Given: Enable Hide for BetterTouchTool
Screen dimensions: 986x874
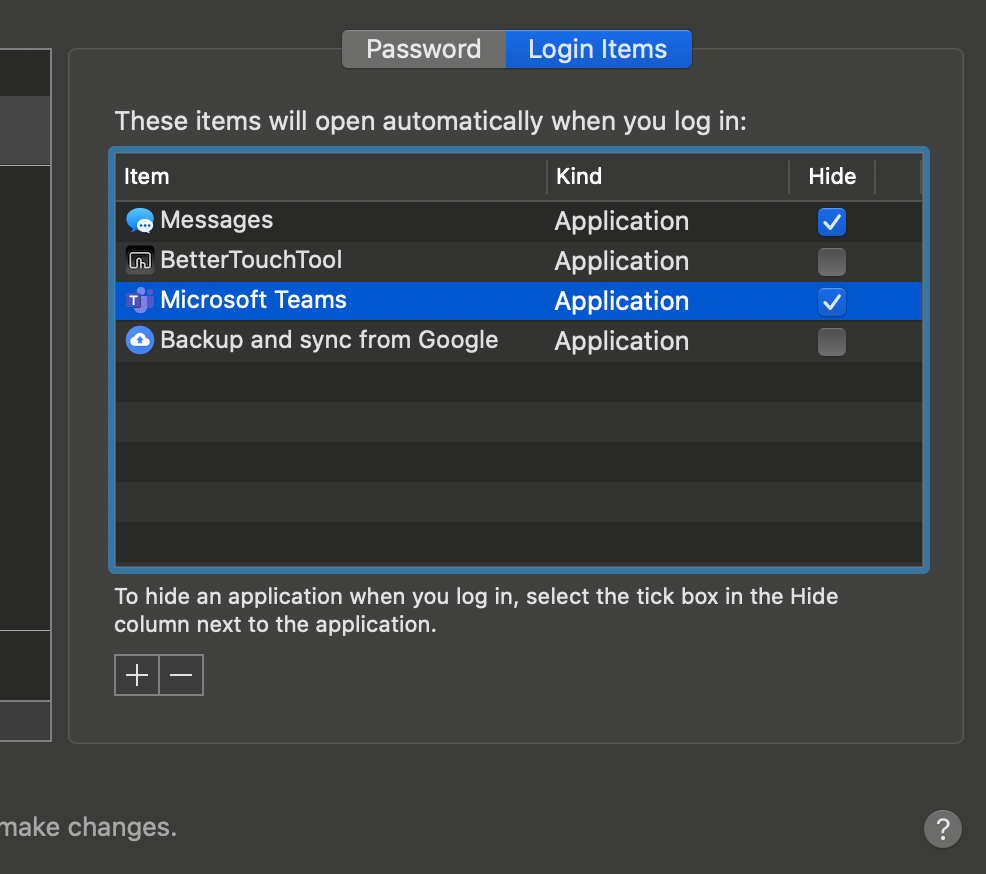Looking at the screenshot, I should (x=831, y=262).
